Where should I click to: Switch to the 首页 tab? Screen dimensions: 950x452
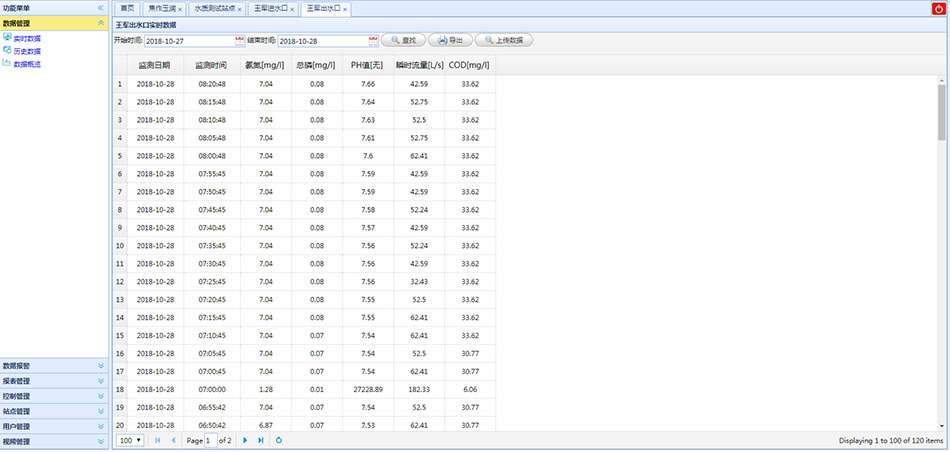click(x=127, y=8)
